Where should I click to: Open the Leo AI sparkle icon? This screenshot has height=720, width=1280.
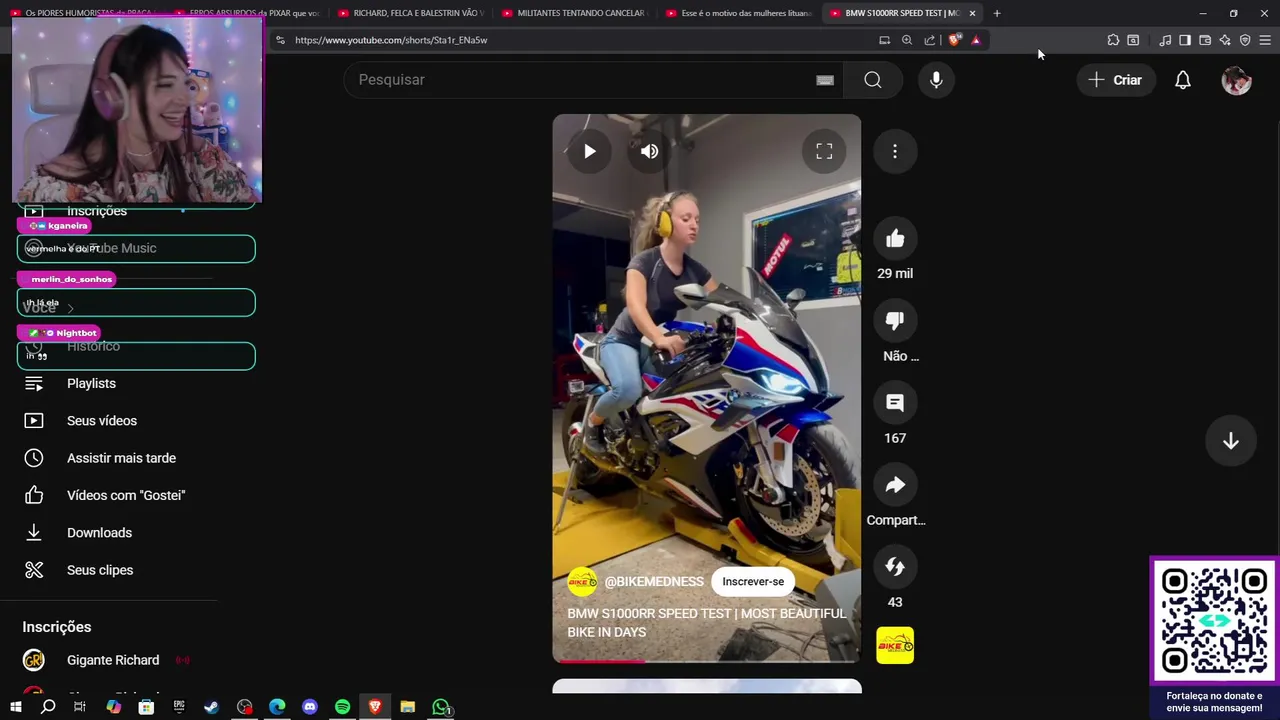[1225, 40]
